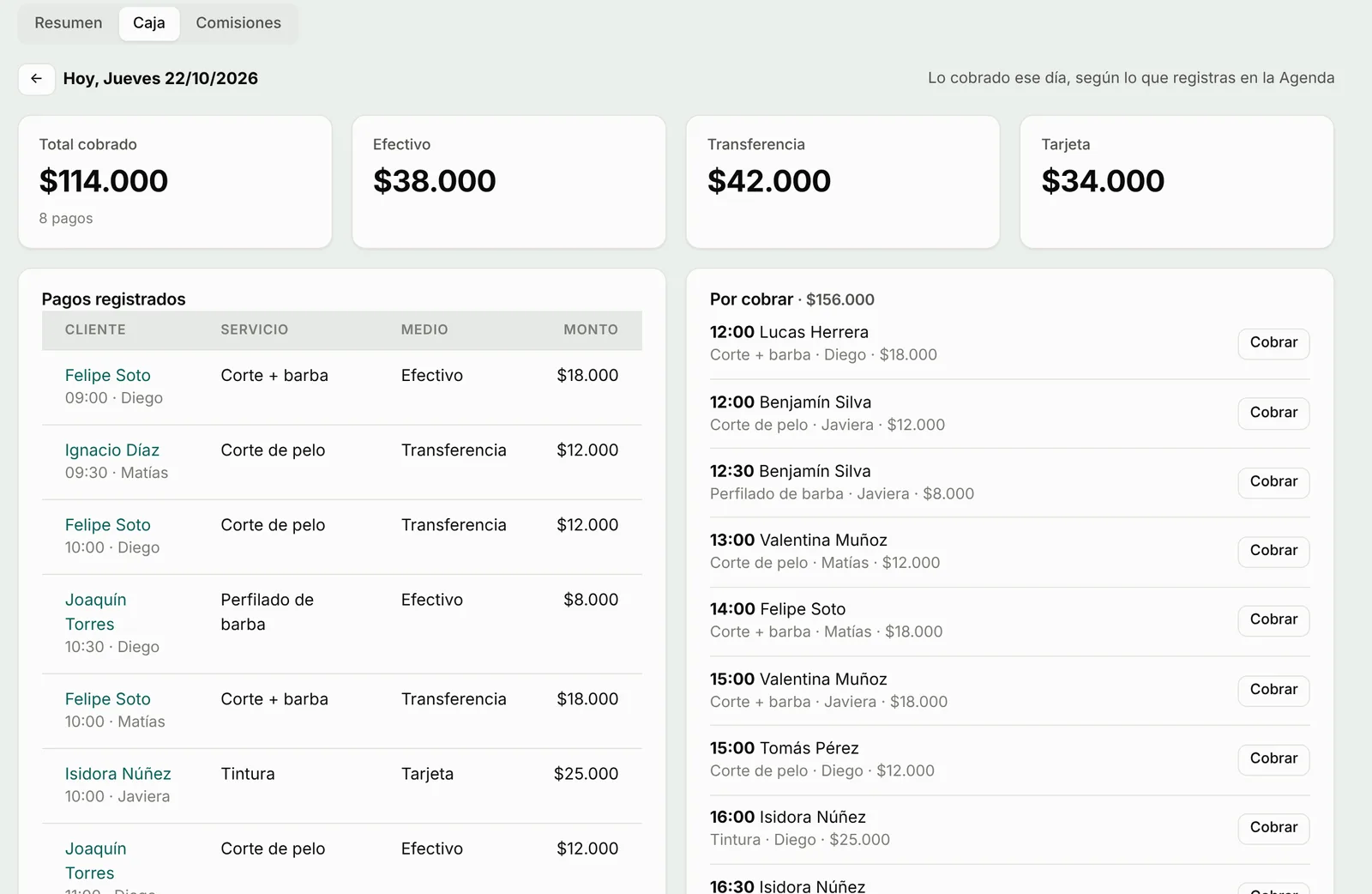Click the CLIENTE column header
This screenshot has width=1372, height=894.
coord(95,329)
